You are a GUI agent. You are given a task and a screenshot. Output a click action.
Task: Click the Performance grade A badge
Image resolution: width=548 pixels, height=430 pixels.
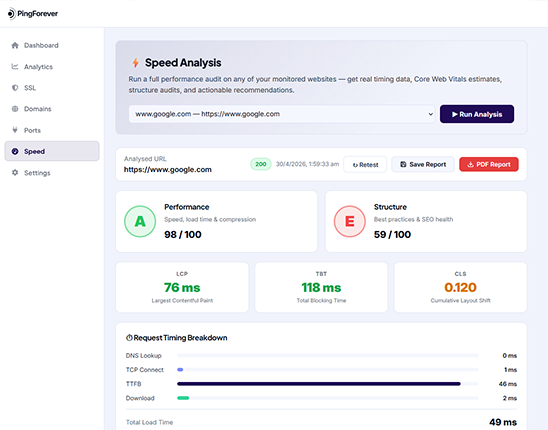tap(140, 221)
